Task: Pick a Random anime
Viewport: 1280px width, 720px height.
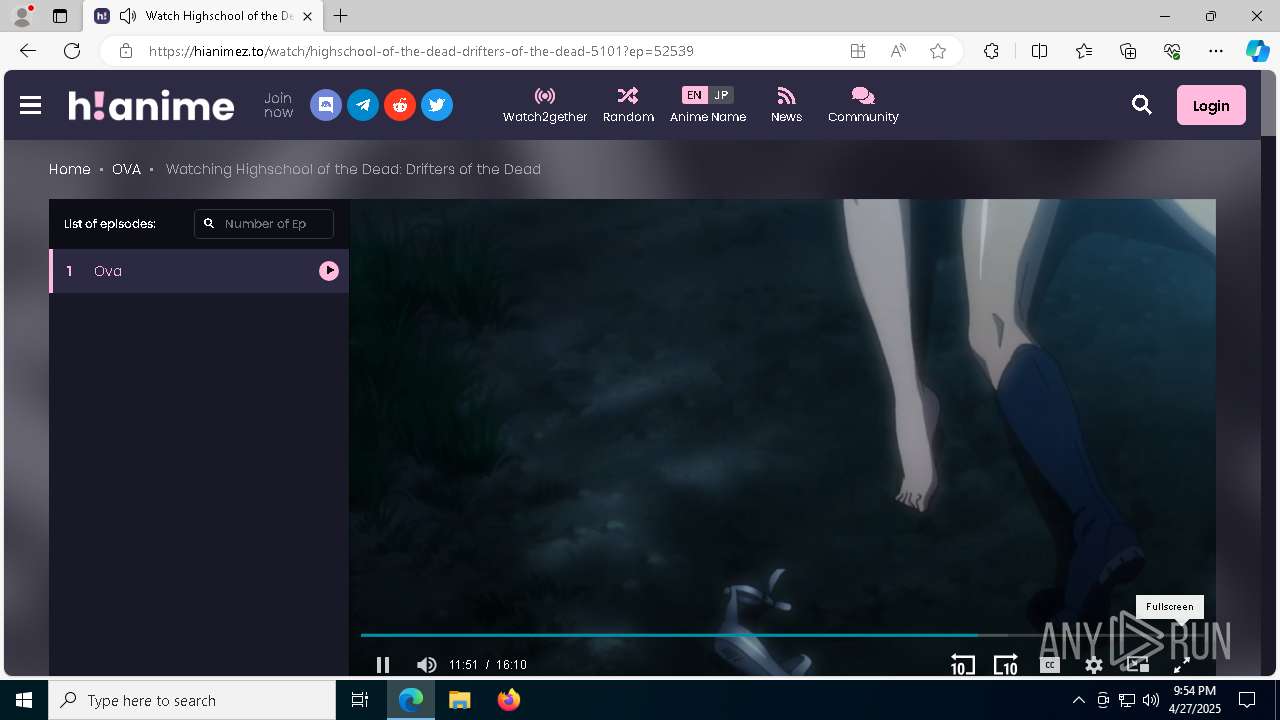Action: pos(628,105)
